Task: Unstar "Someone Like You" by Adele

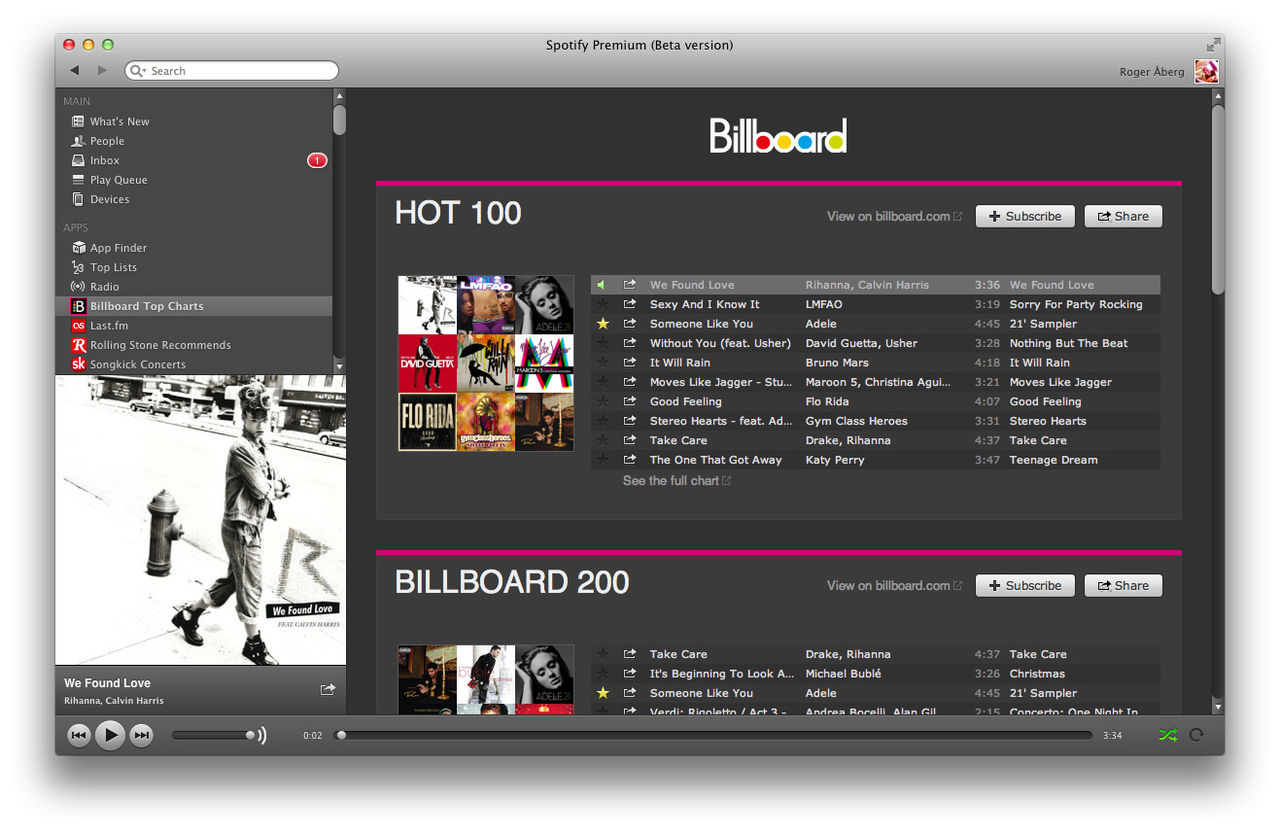Action: tap(603, 323)
